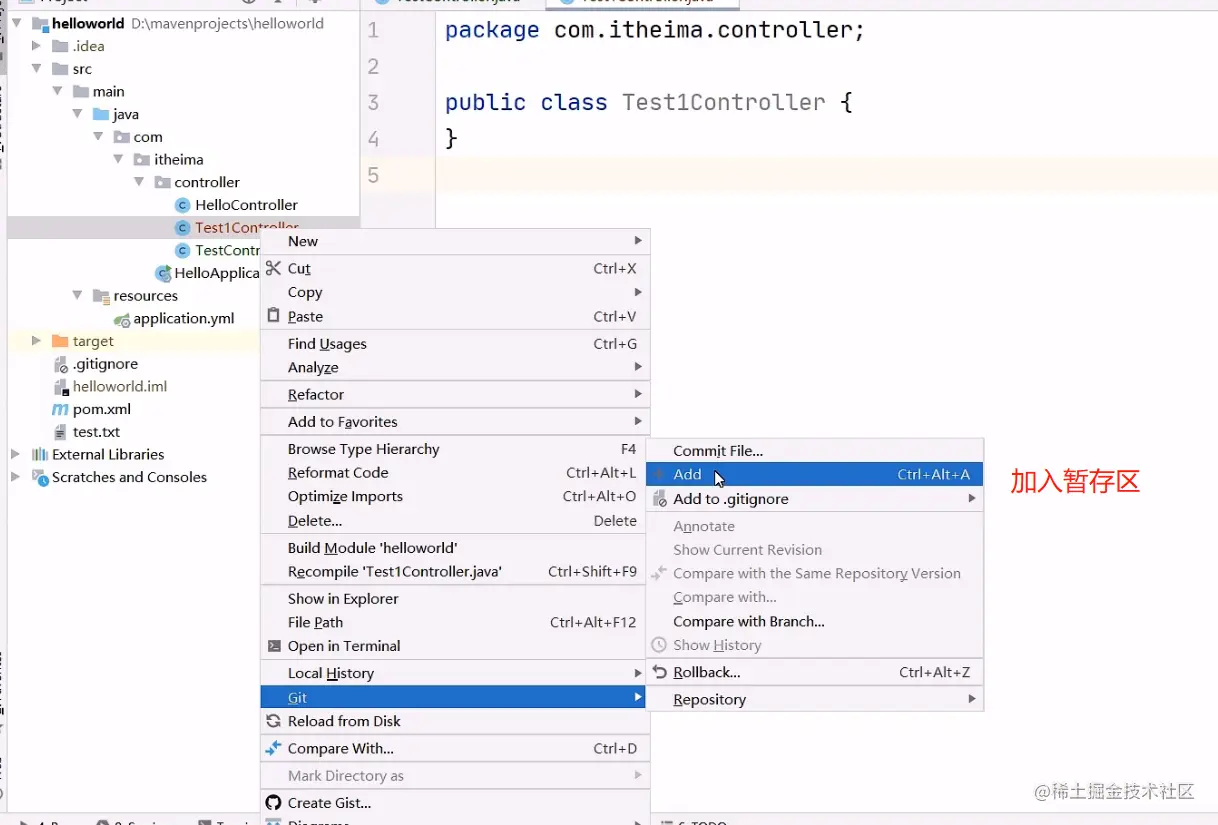1218x825 pixels.
Task: Click the orange target folder icon
Action: (x=59, y=341)
